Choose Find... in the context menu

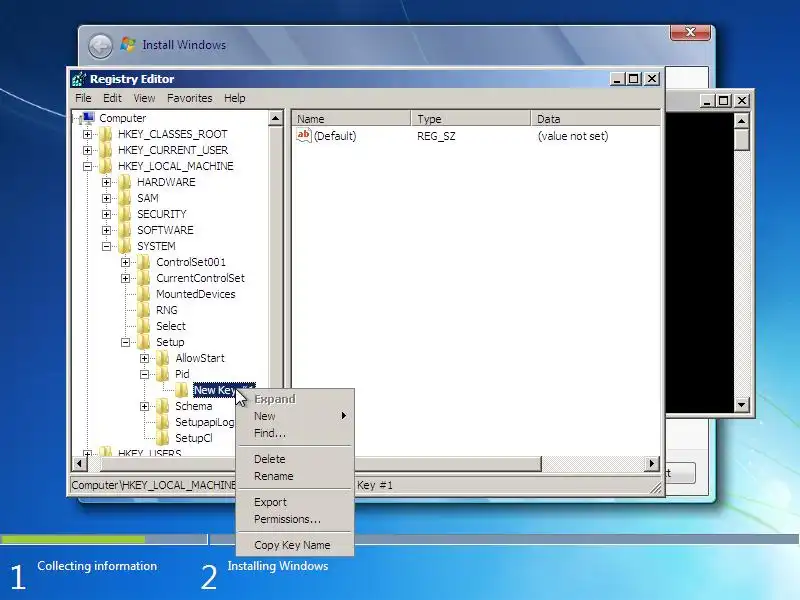[x=295, y=433]
